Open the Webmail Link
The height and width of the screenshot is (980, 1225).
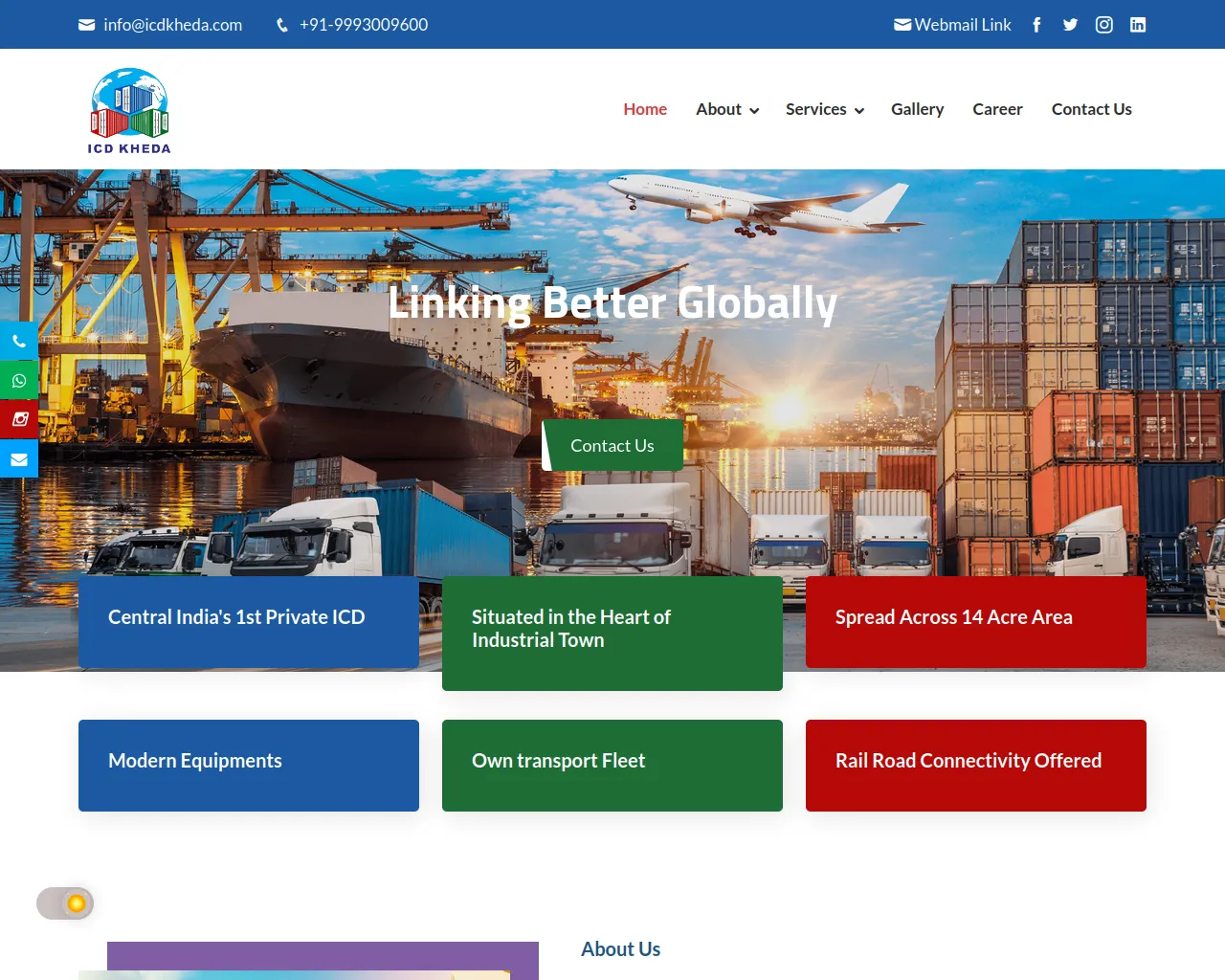(x=963, y=25)
